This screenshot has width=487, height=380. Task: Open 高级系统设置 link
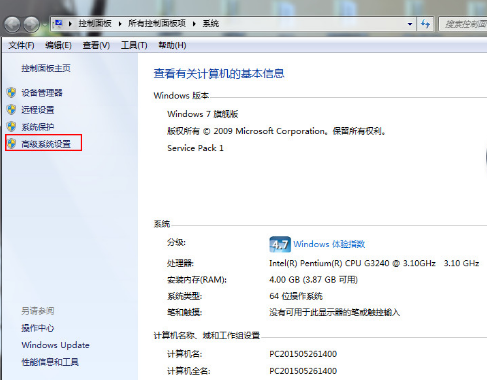pyautogui.click(x=46, y=144)
